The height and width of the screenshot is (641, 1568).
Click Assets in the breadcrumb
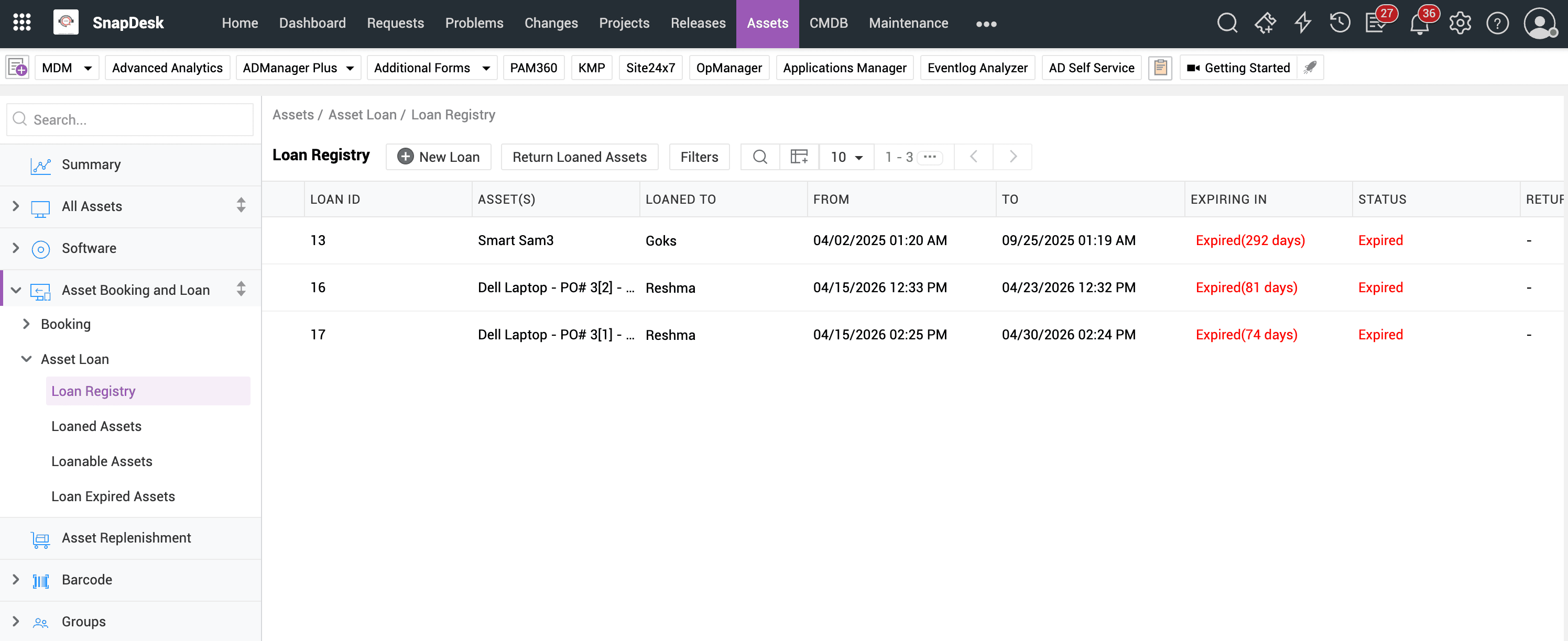point(293,115)
